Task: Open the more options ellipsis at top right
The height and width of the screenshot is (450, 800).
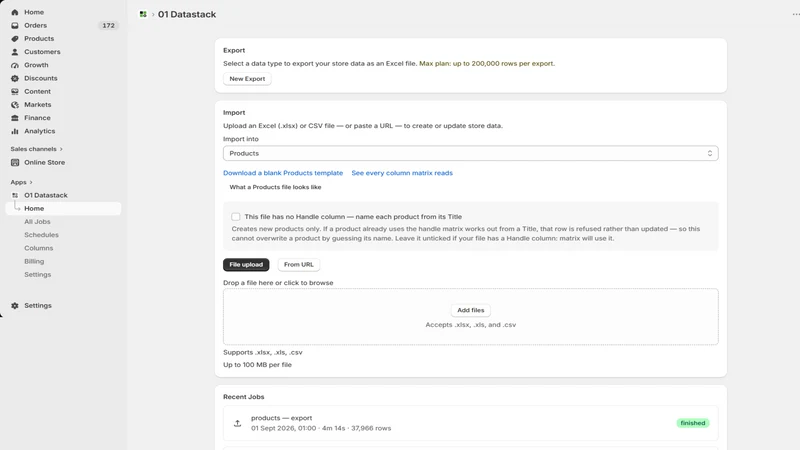Action: tap(795, 14)
